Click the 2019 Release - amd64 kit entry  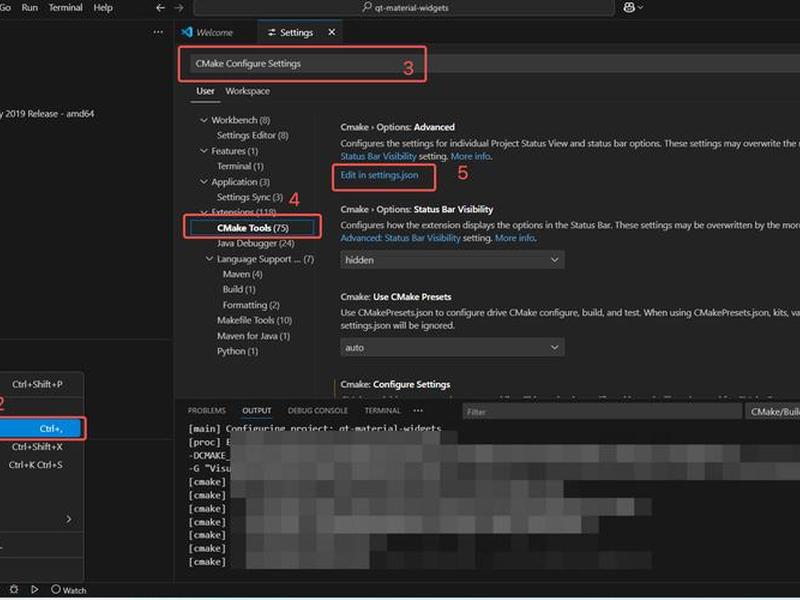click(47, 113)
